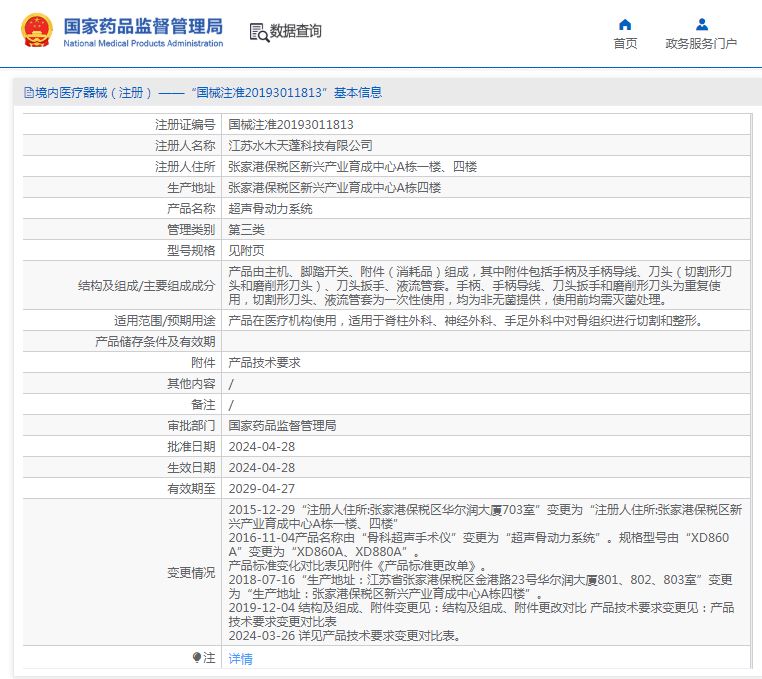Select 江苏水木天蓬科技有限公司 registrant name
Image resolution: width=762 pixels, height=679 pixels.
300,146
